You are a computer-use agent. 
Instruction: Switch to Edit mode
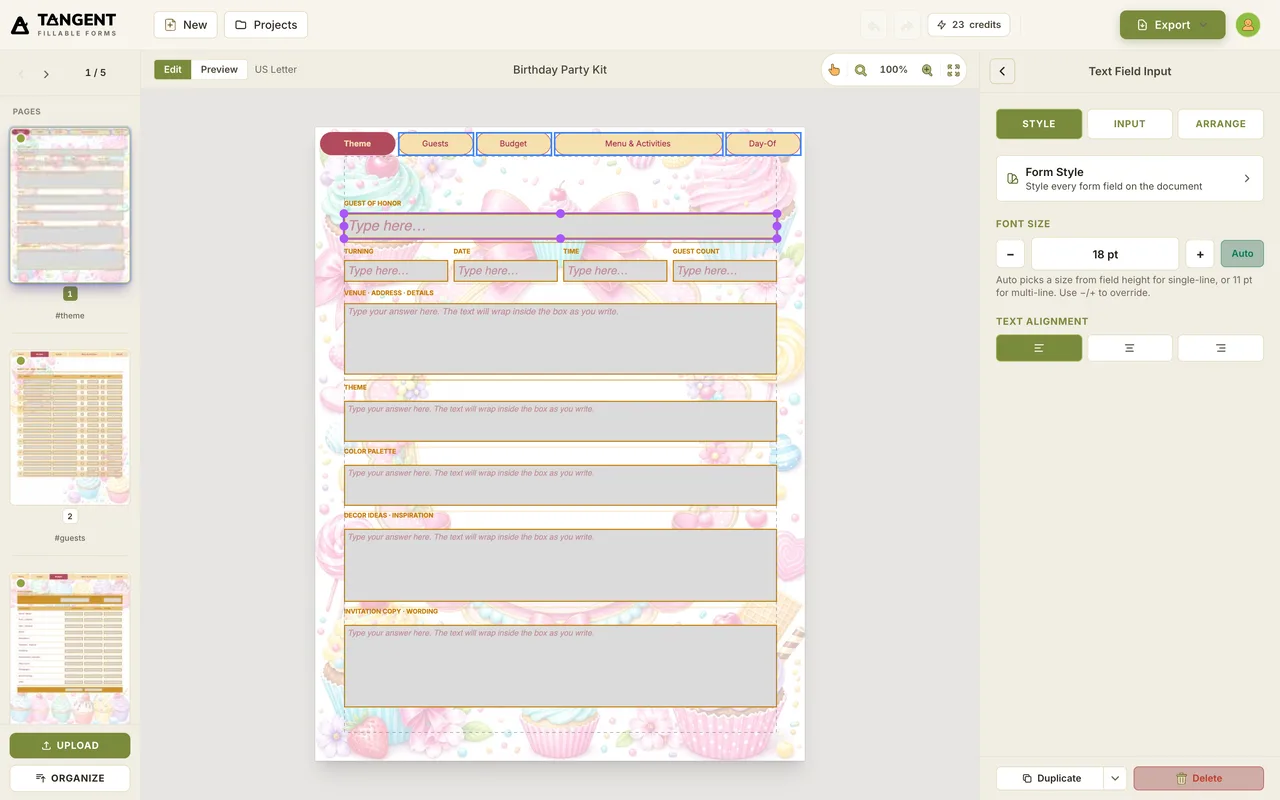173,69
